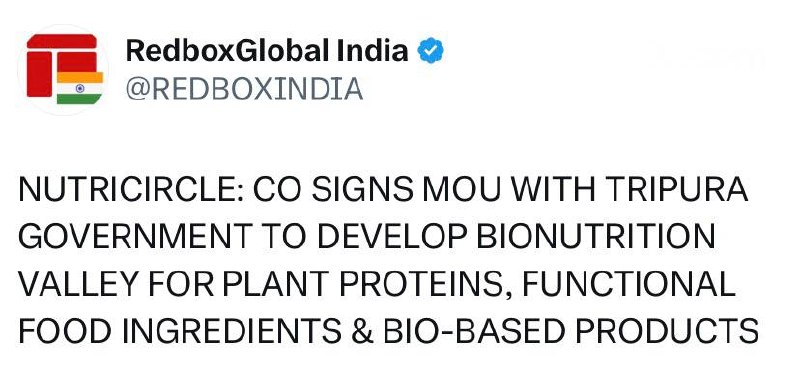Click the word FUNCTIONAL in tweet
The height and width of the screenshot is (371, 800).
tap(629, 284)
